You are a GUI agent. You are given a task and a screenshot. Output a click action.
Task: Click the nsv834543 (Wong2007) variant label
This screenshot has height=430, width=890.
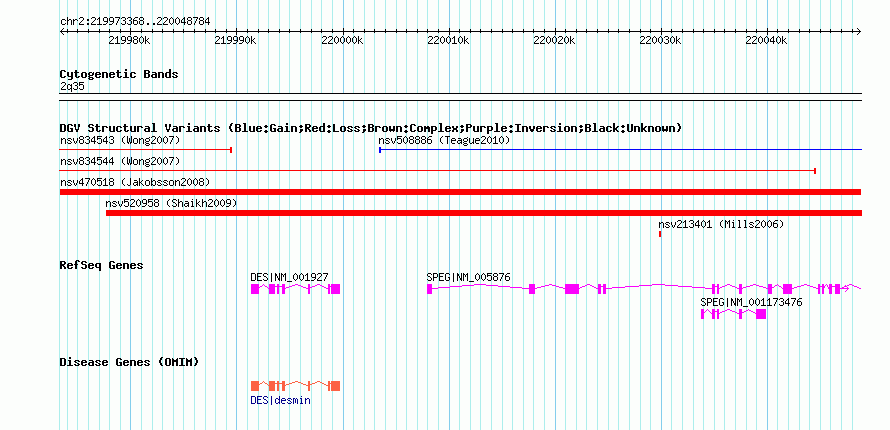[x=120, y=140]
